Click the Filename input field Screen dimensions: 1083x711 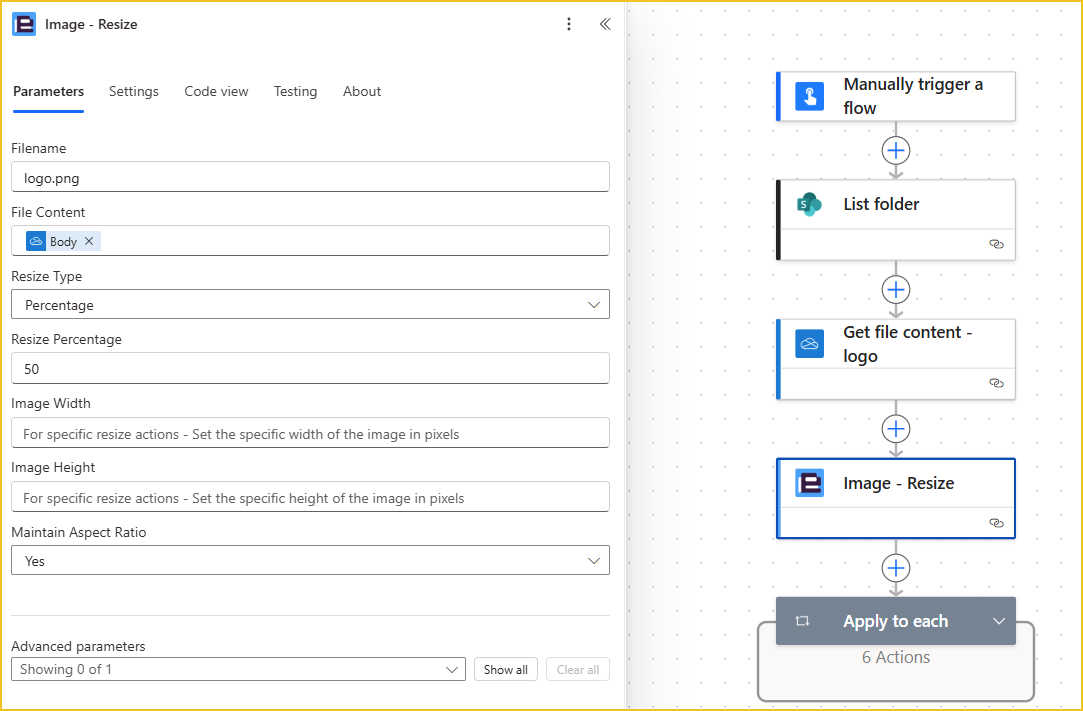[x=310, y=177]
